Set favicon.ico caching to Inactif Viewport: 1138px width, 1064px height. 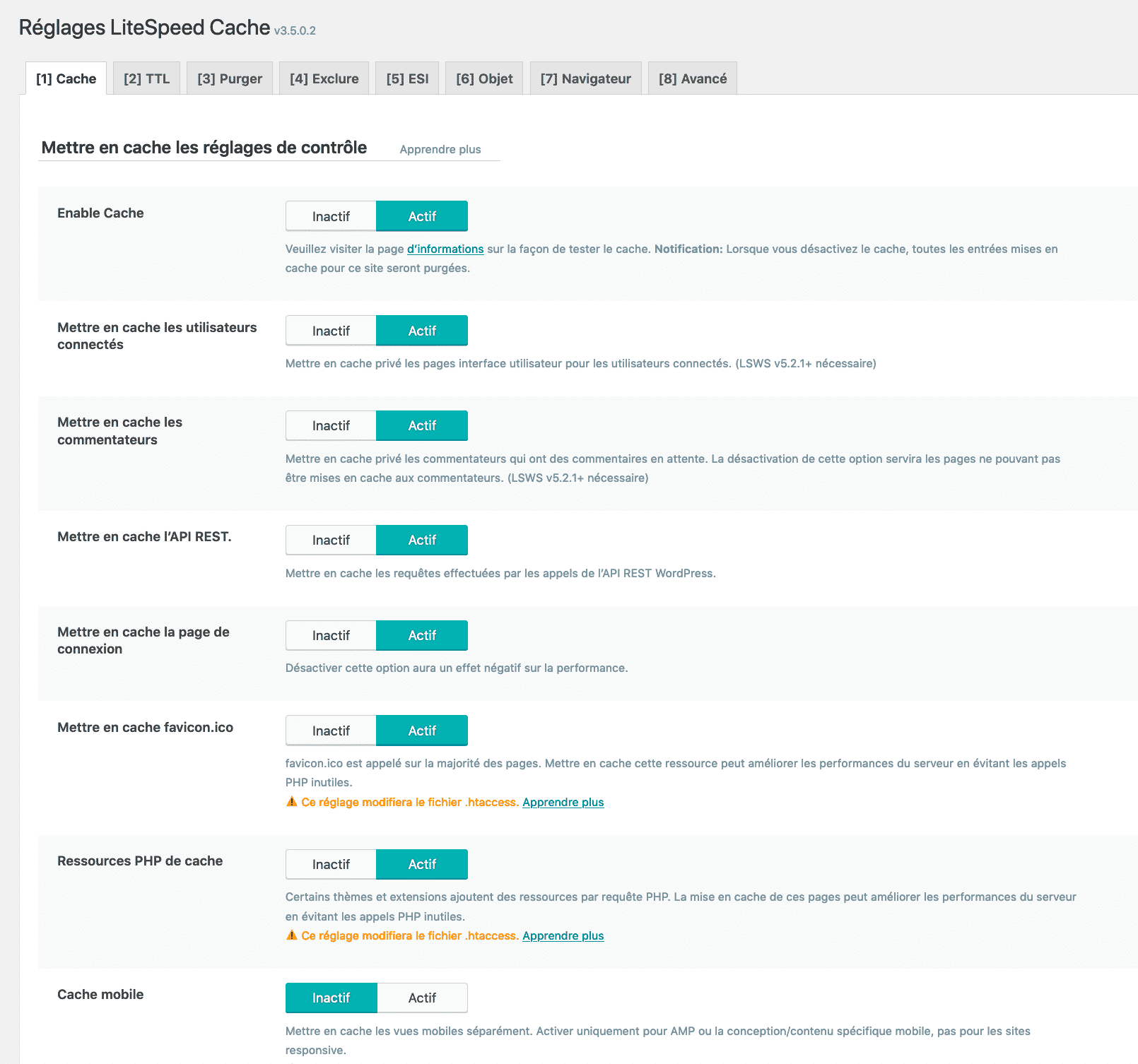(330, 731)
